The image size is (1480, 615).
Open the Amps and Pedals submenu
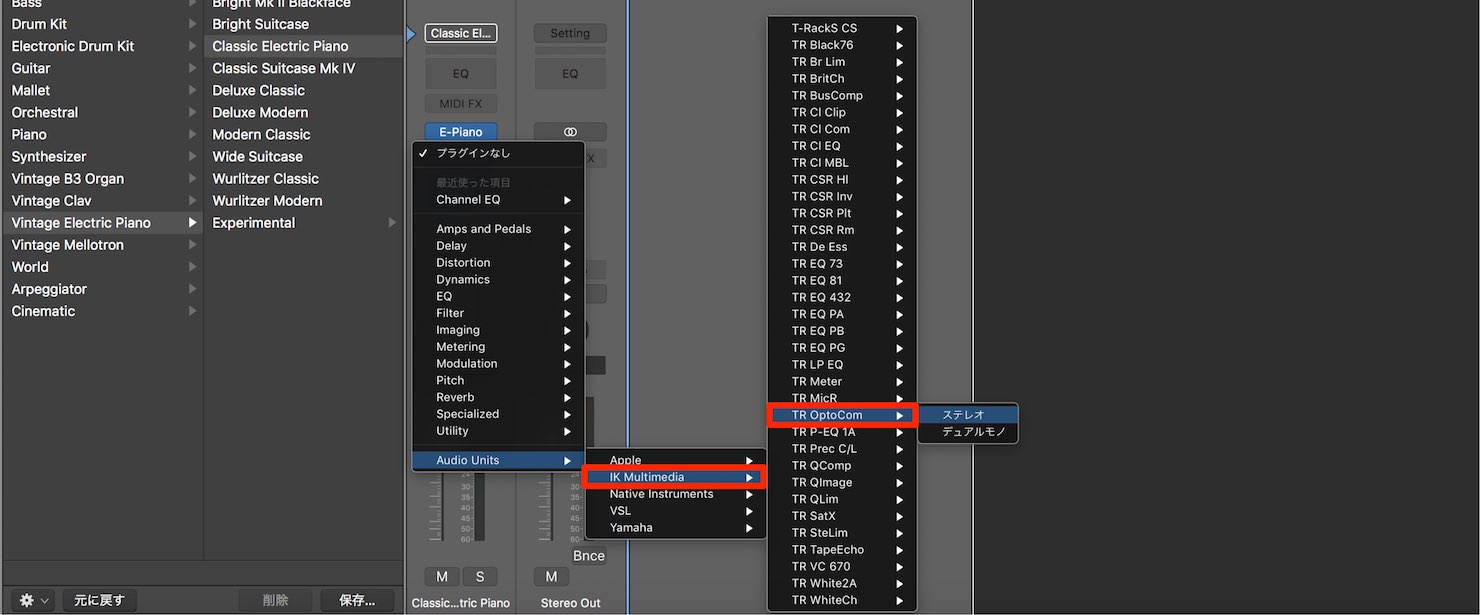[498, 229]
